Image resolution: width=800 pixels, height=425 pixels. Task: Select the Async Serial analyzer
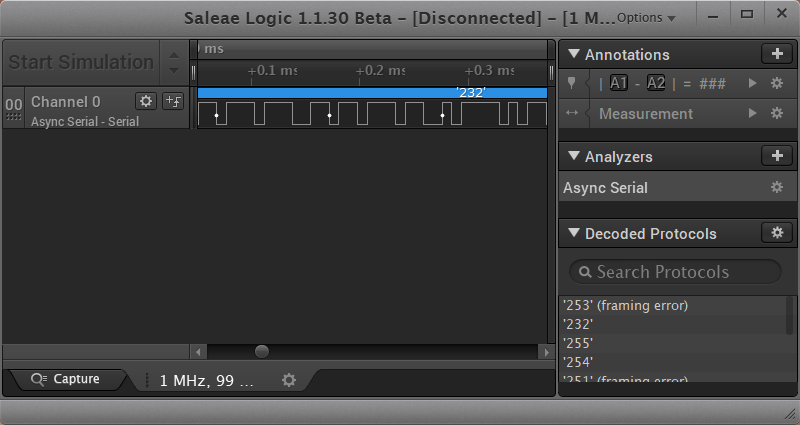678,187
